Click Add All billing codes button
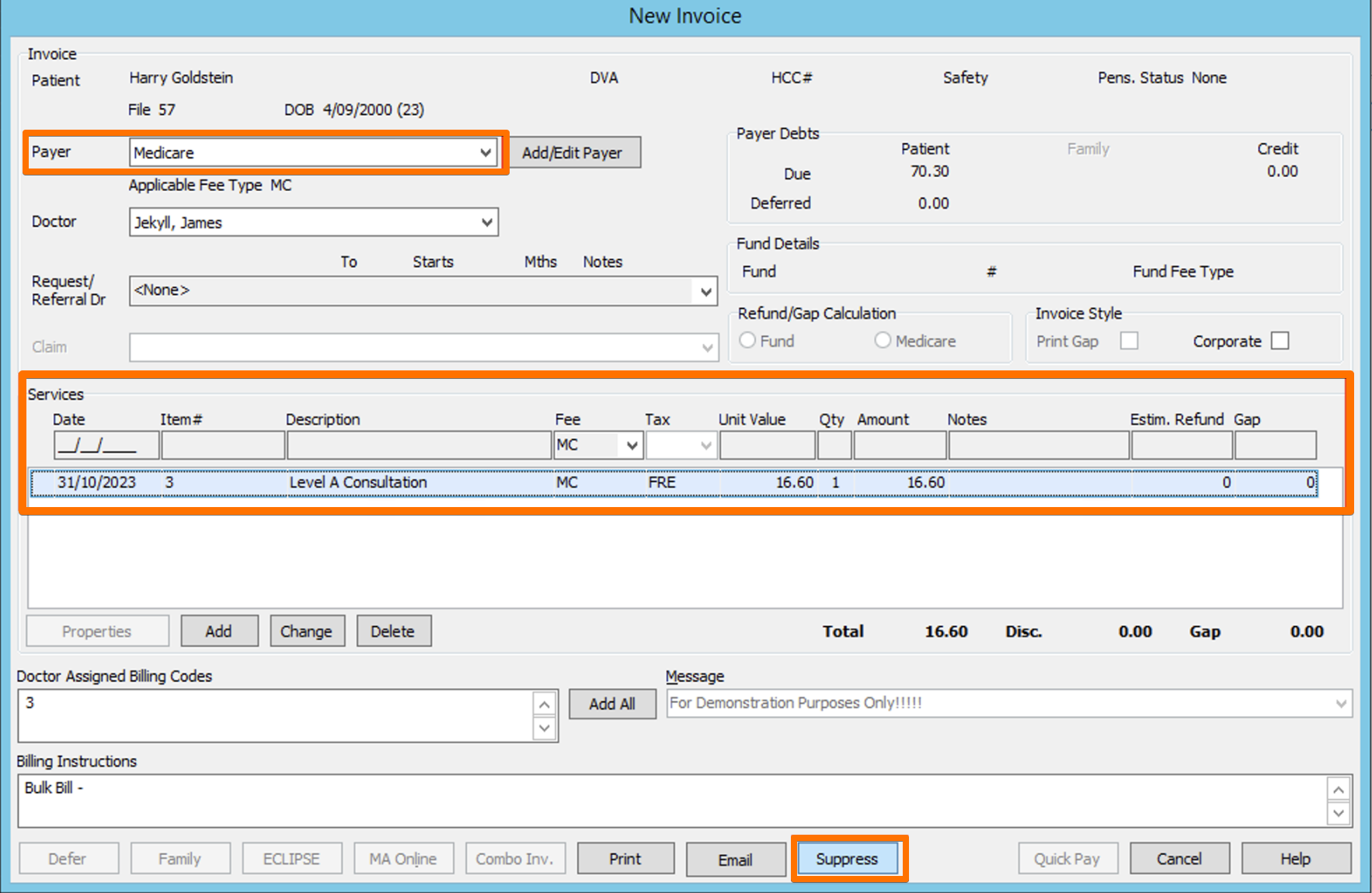Image resolution: width=1372 pixels, height=893 pixels. tap(612, 704)
